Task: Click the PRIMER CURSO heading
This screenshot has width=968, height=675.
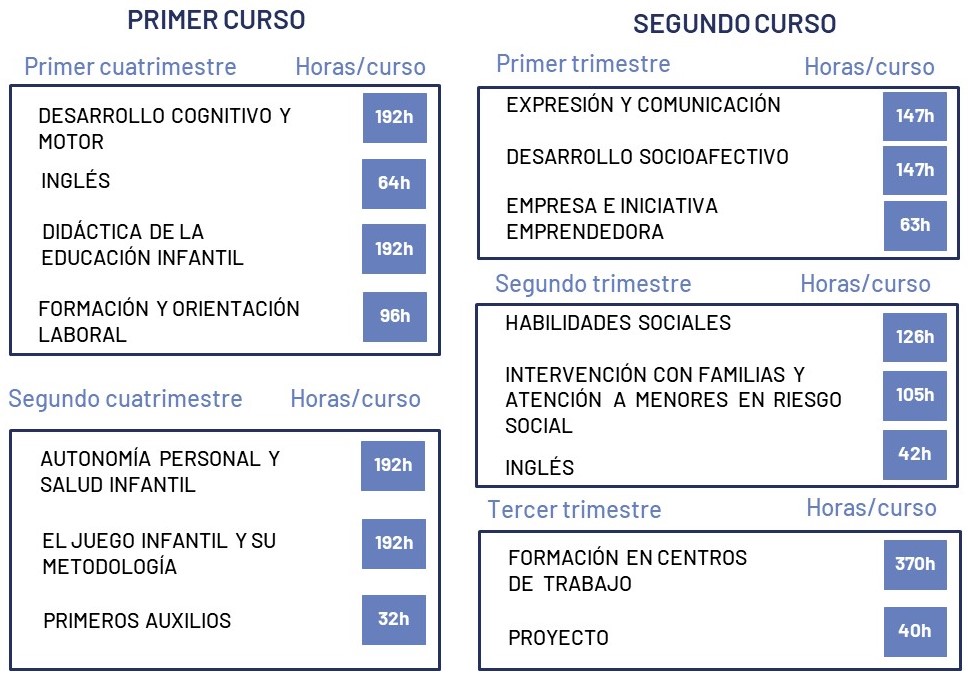Action: point(217,20)
